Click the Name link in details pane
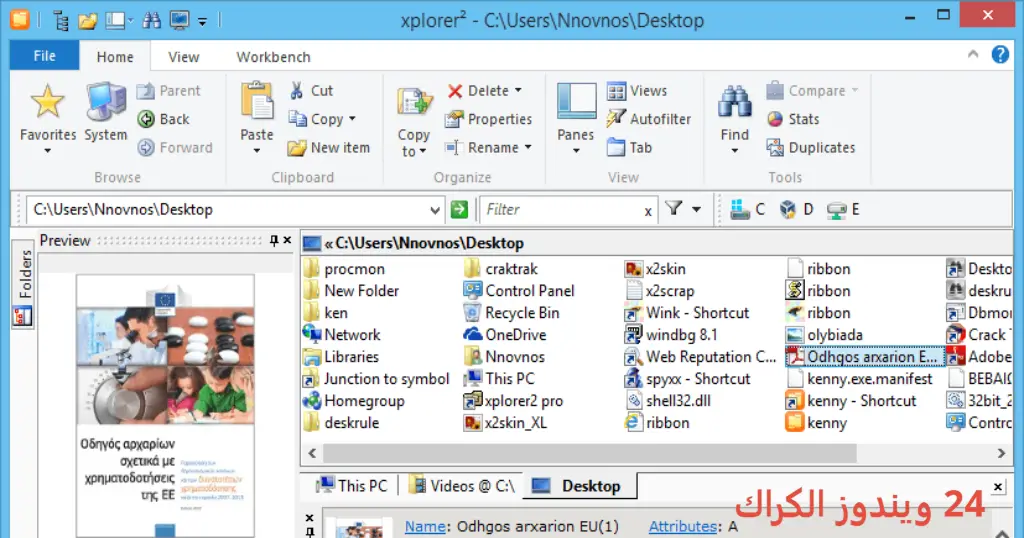The image size is (1024, 538). tap(425, 526)
